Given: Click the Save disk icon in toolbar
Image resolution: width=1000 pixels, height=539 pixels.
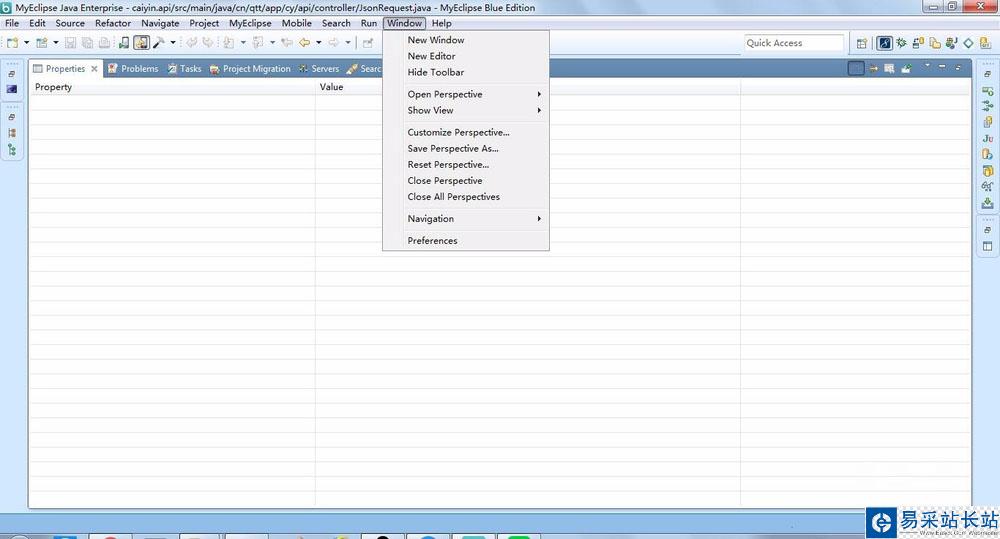Looking at the screenshot, I should [70, 43].
